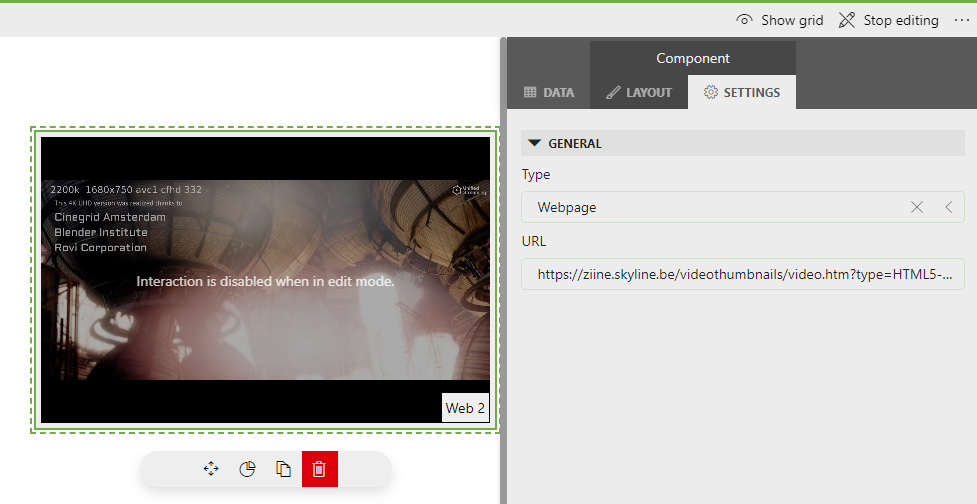Image resolution: width=977 pixels, height=504 pixels.
Task: Click Stop editing button
Action: pos(889,21)
